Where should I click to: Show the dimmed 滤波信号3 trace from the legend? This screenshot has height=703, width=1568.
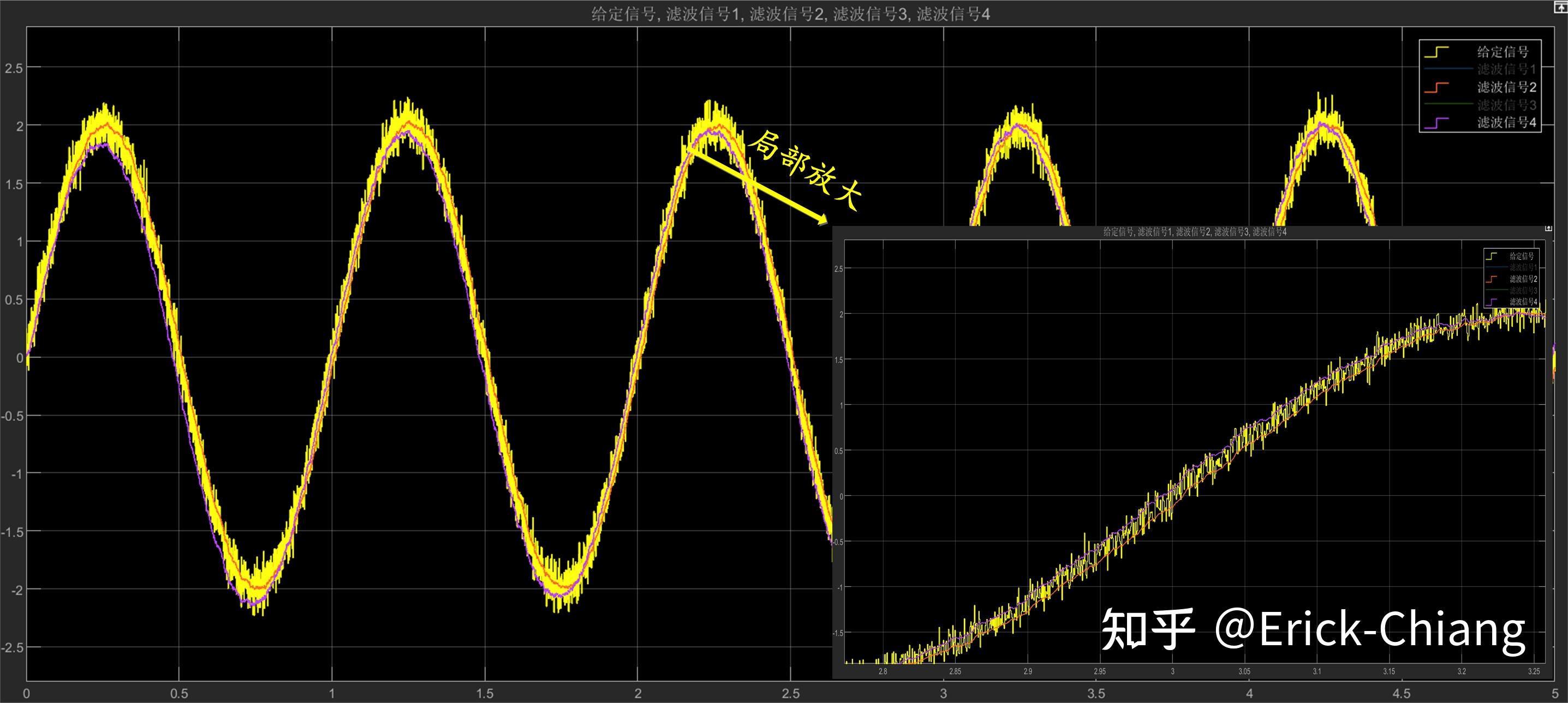pyautogui.click(x=1508, y=104)
